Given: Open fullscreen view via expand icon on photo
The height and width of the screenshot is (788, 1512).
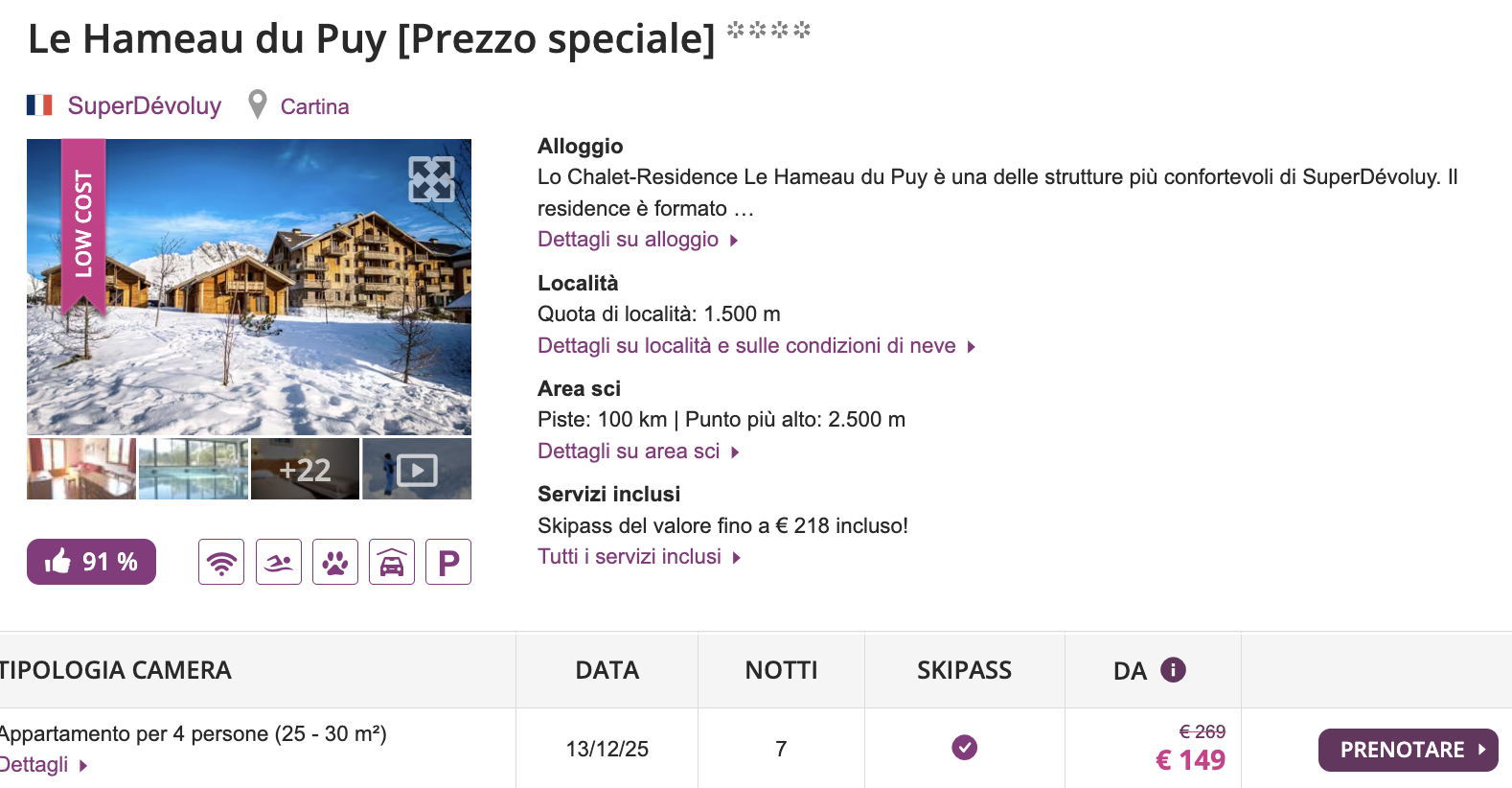Looking at the screenshot, I should (432, 178).
